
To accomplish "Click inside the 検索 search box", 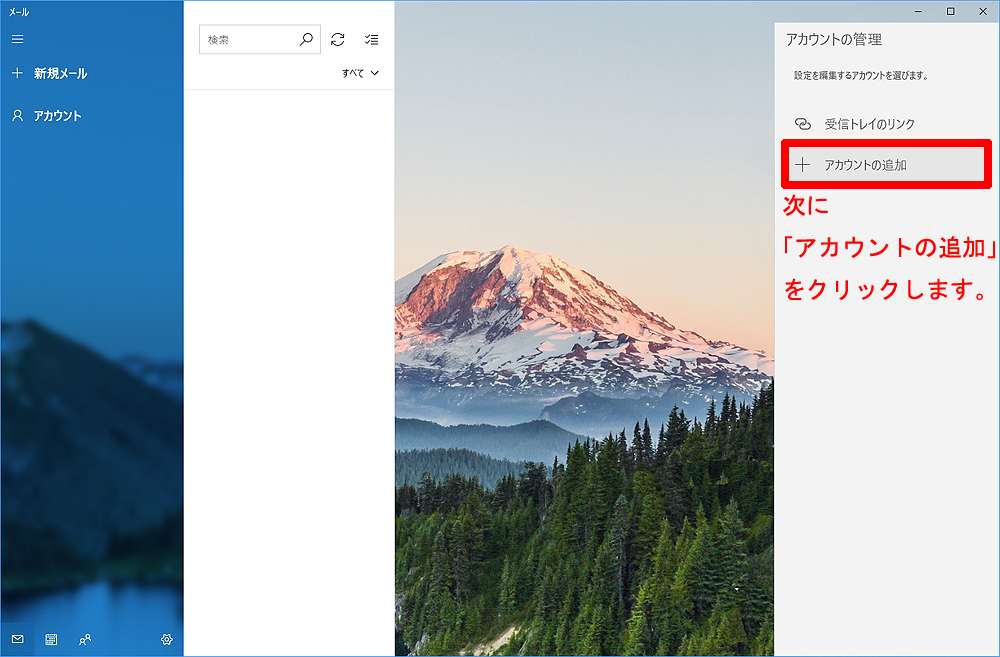I will pos(248,40).
